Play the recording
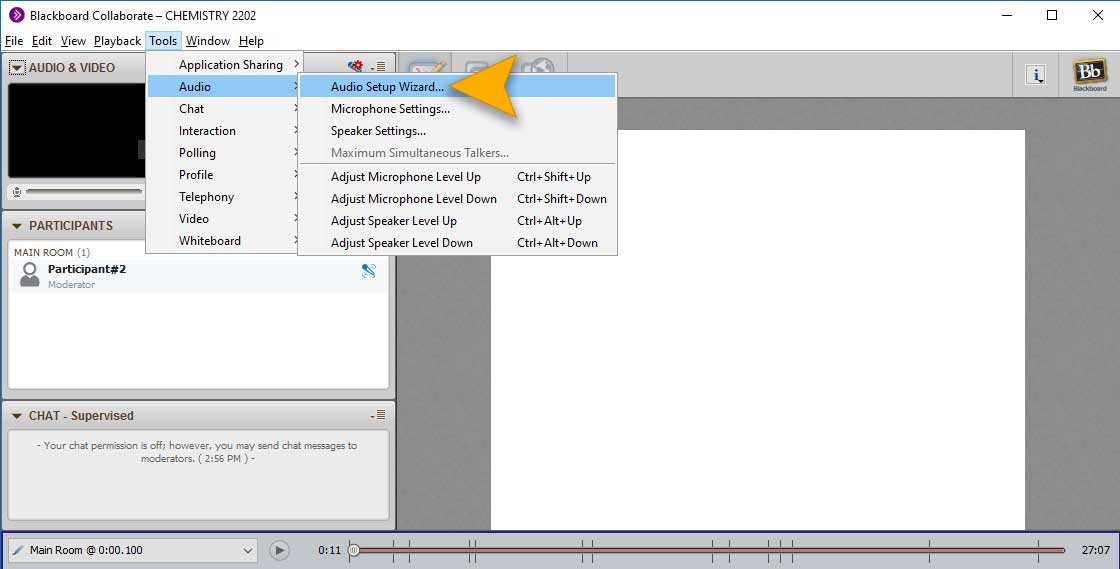 tap(279, 550)
